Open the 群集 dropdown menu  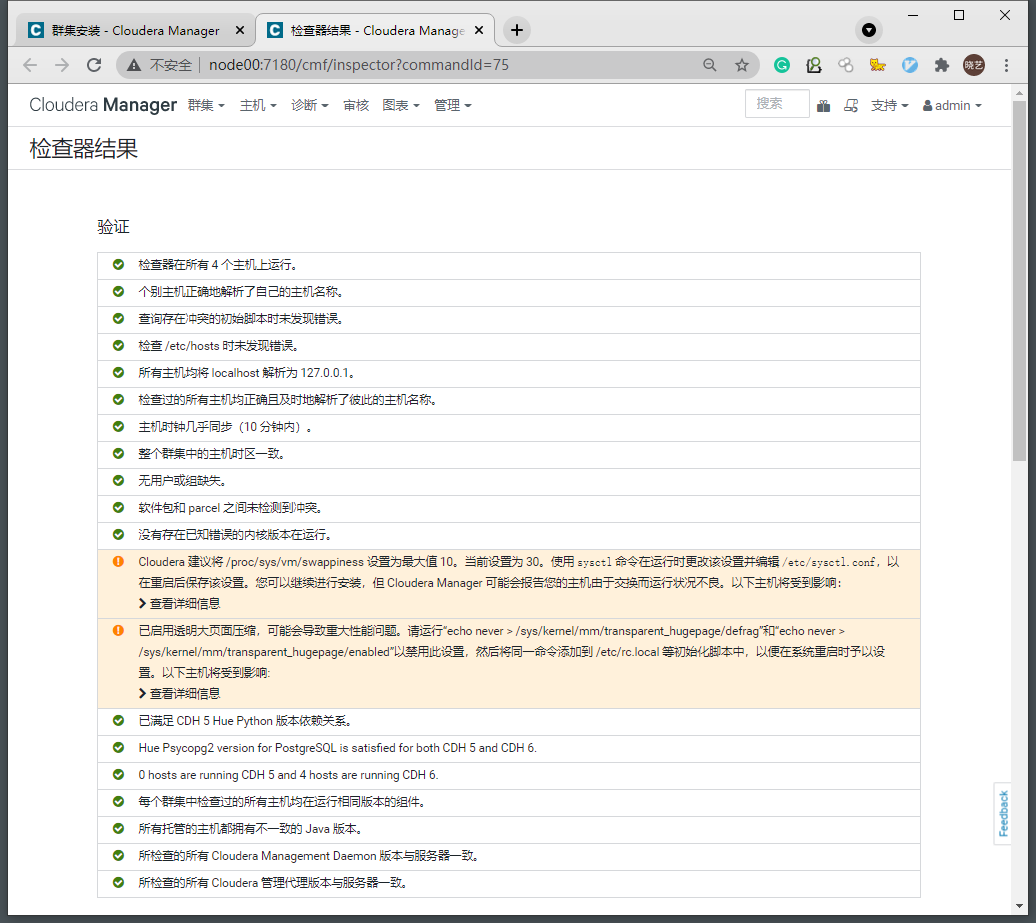tap(206, 105)
